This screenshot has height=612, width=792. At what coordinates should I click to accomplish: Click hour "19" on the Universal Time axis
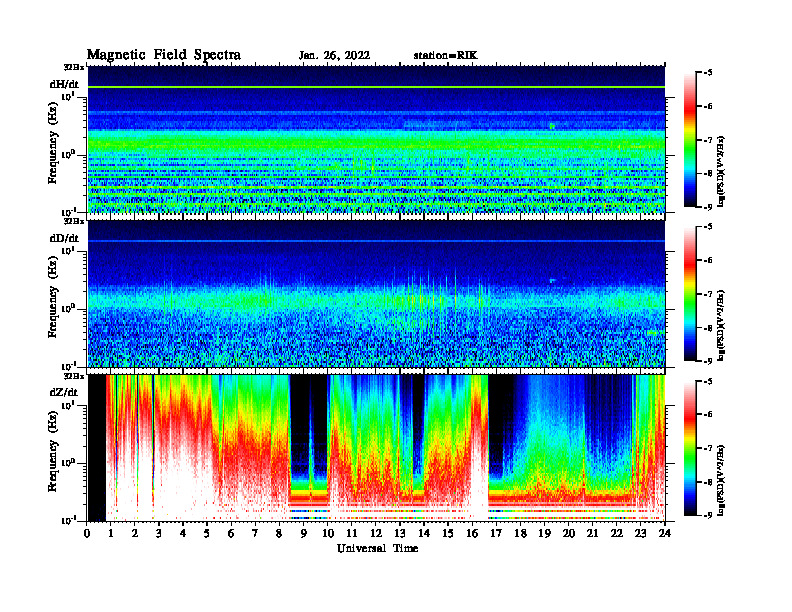(544, 534)
